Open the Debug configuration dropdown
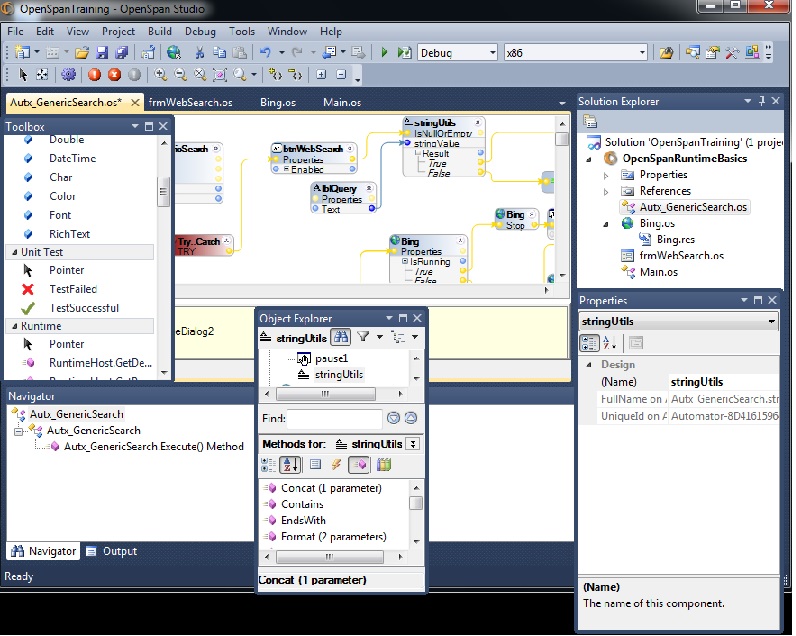Screen dimensions: 796x636 (x=492, y=52)
